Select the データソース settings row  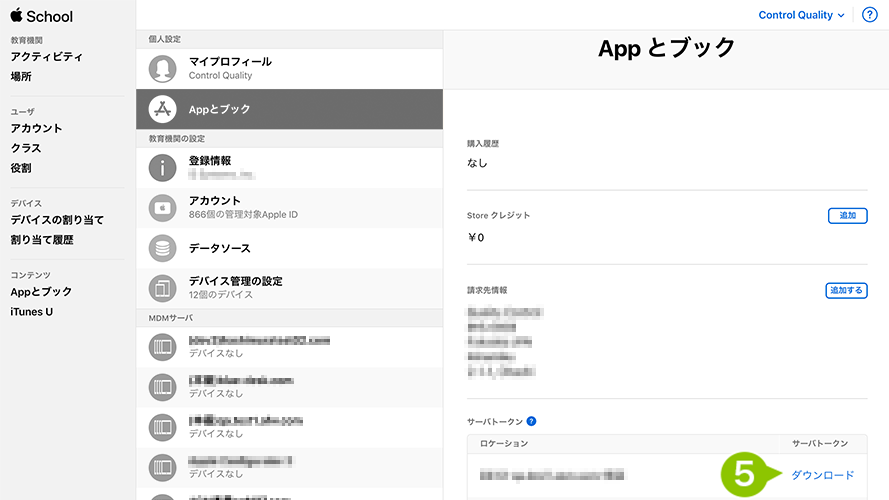click(289, 248)
